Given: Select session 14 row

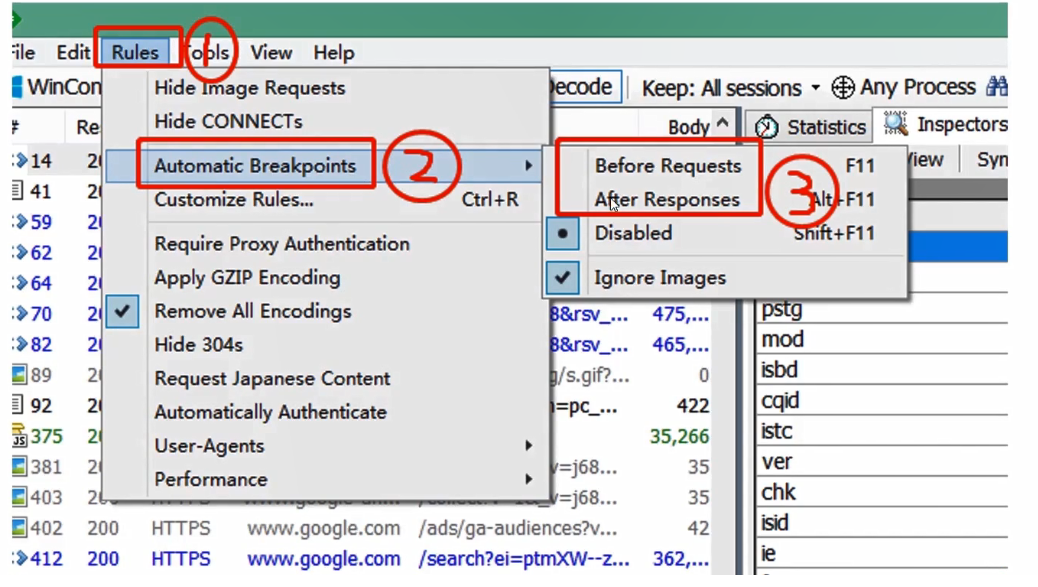Looking at the screenshot, I should [57, 161].
